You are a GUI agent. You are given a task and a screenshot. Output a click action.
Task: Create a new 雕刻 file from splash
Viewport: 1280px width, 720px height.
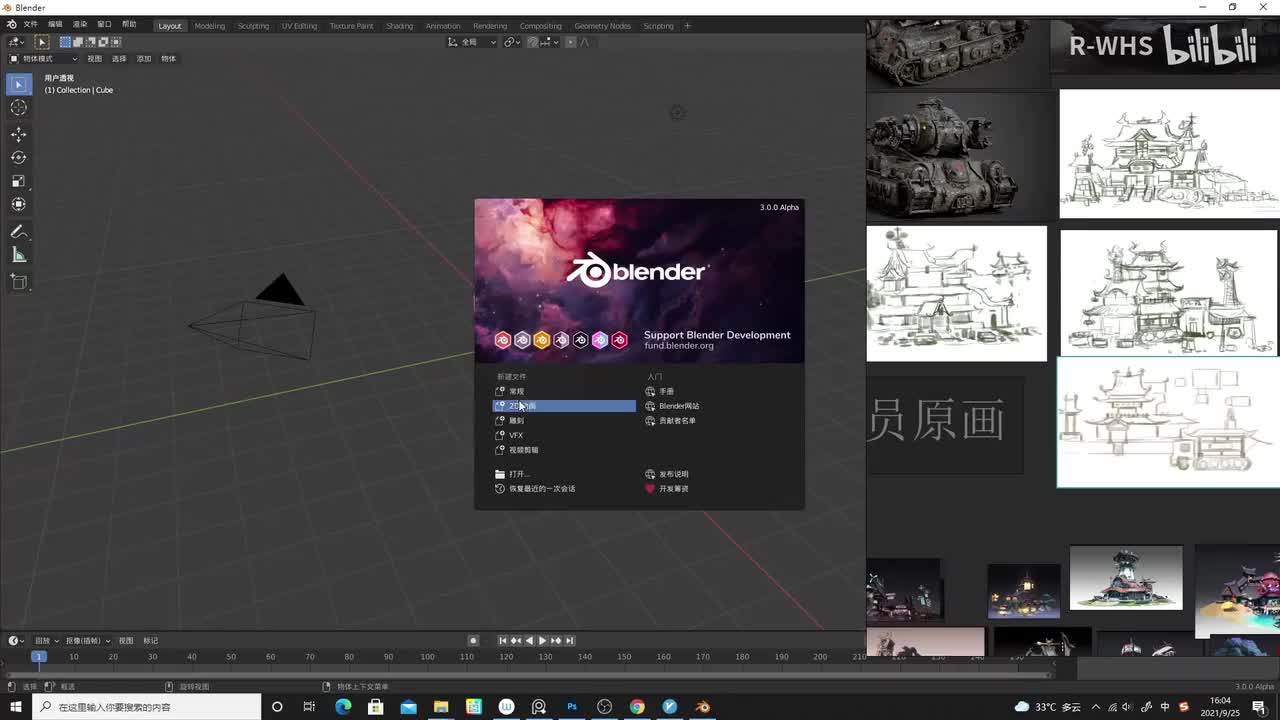(564, 421)
